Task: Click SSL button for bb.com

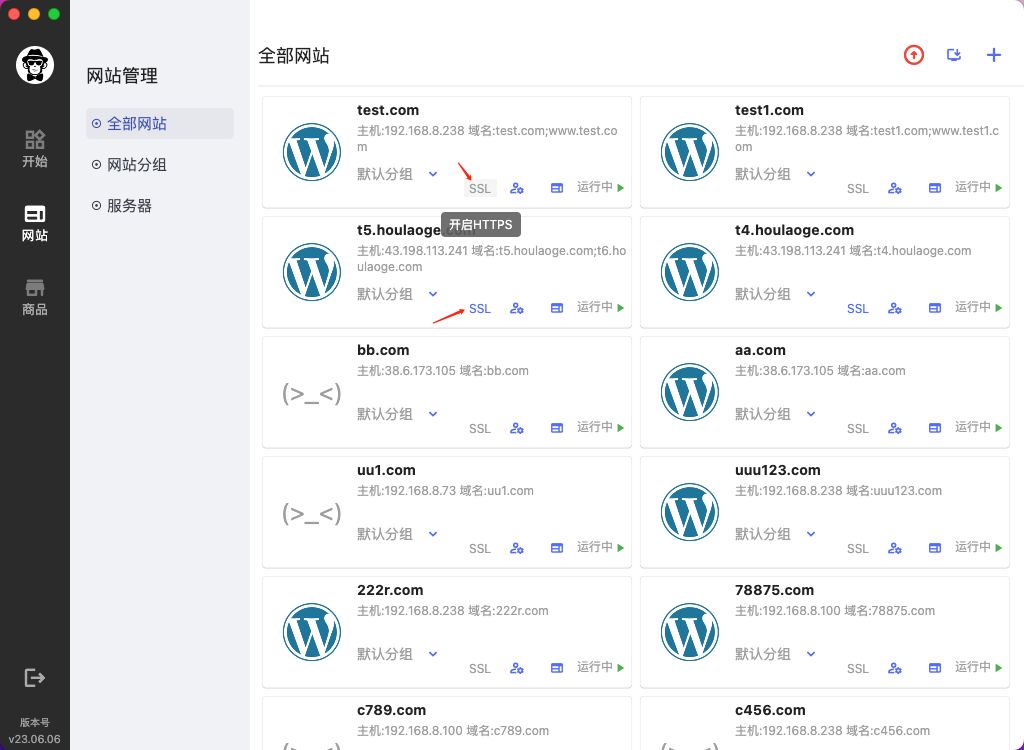Action: coord(479,429)
